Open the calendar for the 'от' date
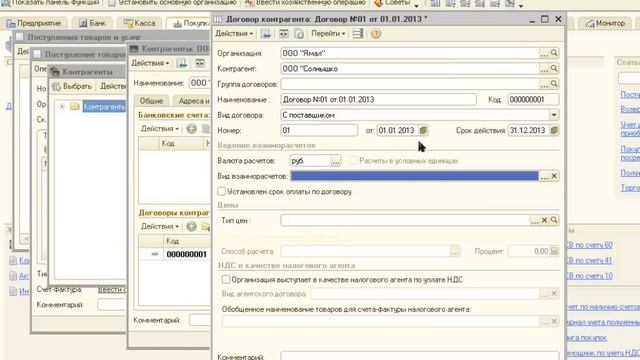The height and width of the screenshot is (360, 640). tap(423, 131)
